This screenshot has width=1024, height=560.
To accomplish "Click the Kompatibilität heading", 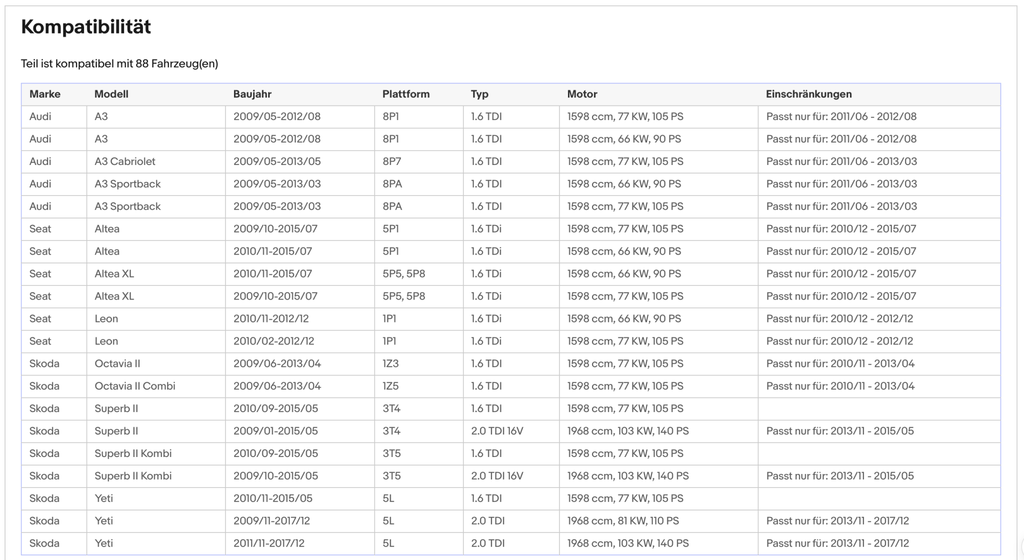I will pos(86,27).
